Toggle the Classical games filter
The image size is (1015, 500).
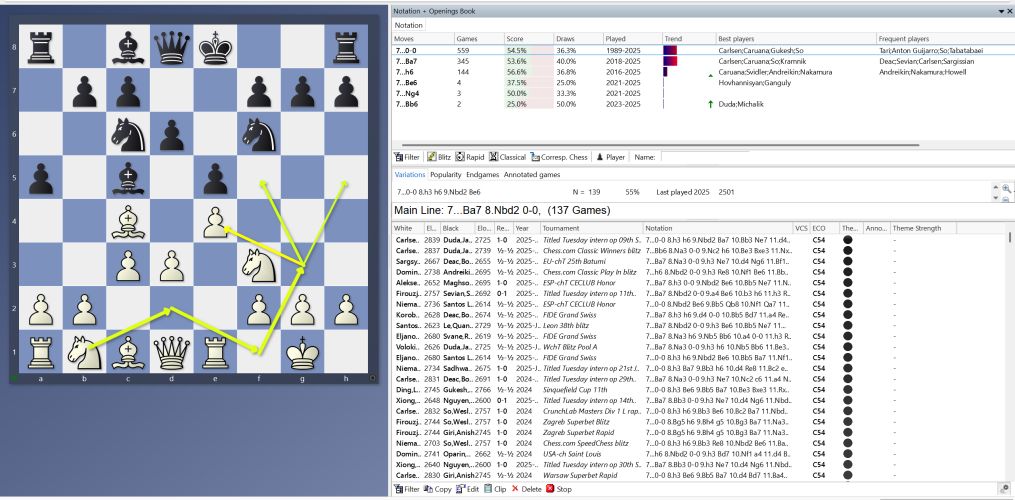505,157
